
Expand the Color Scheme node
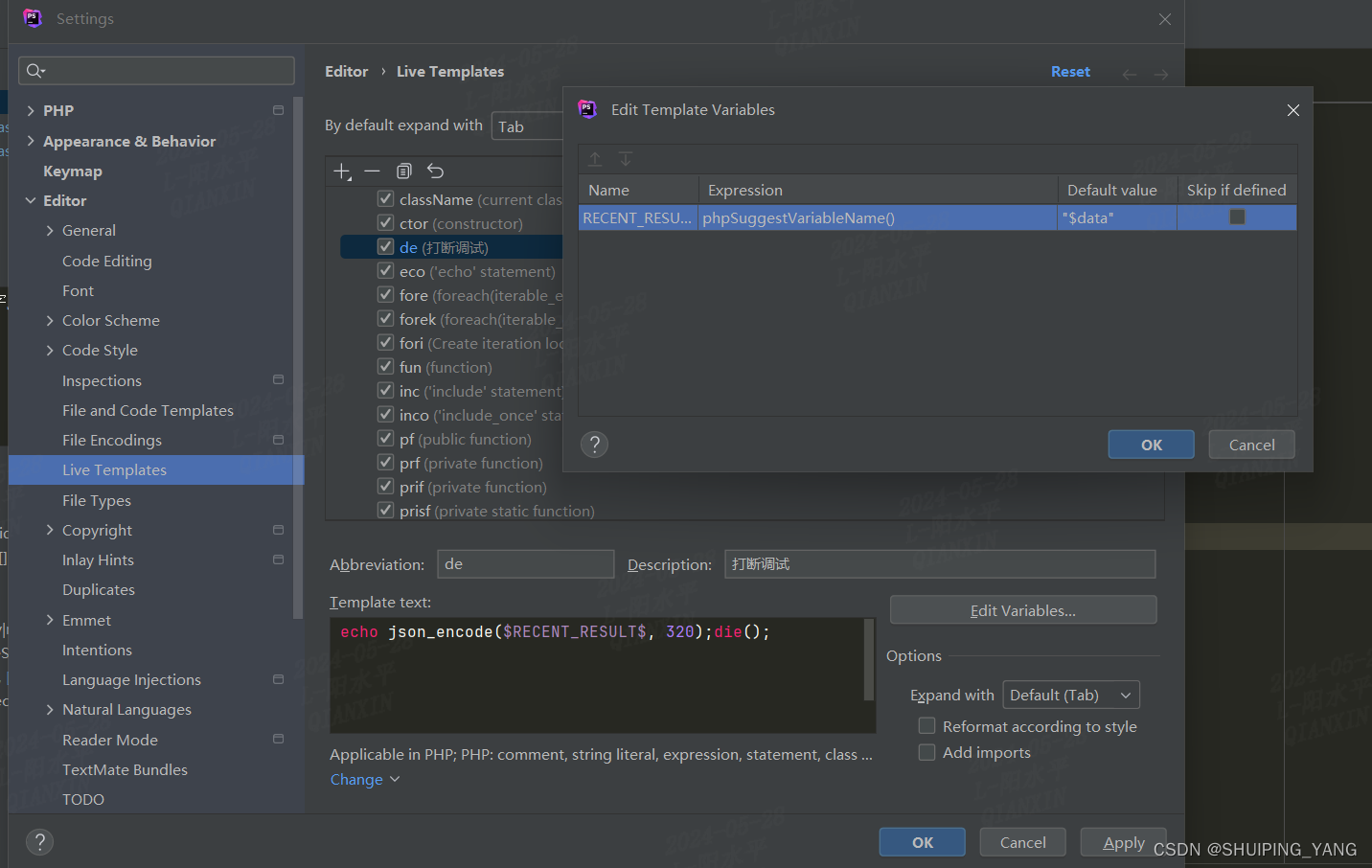[50, 320]
